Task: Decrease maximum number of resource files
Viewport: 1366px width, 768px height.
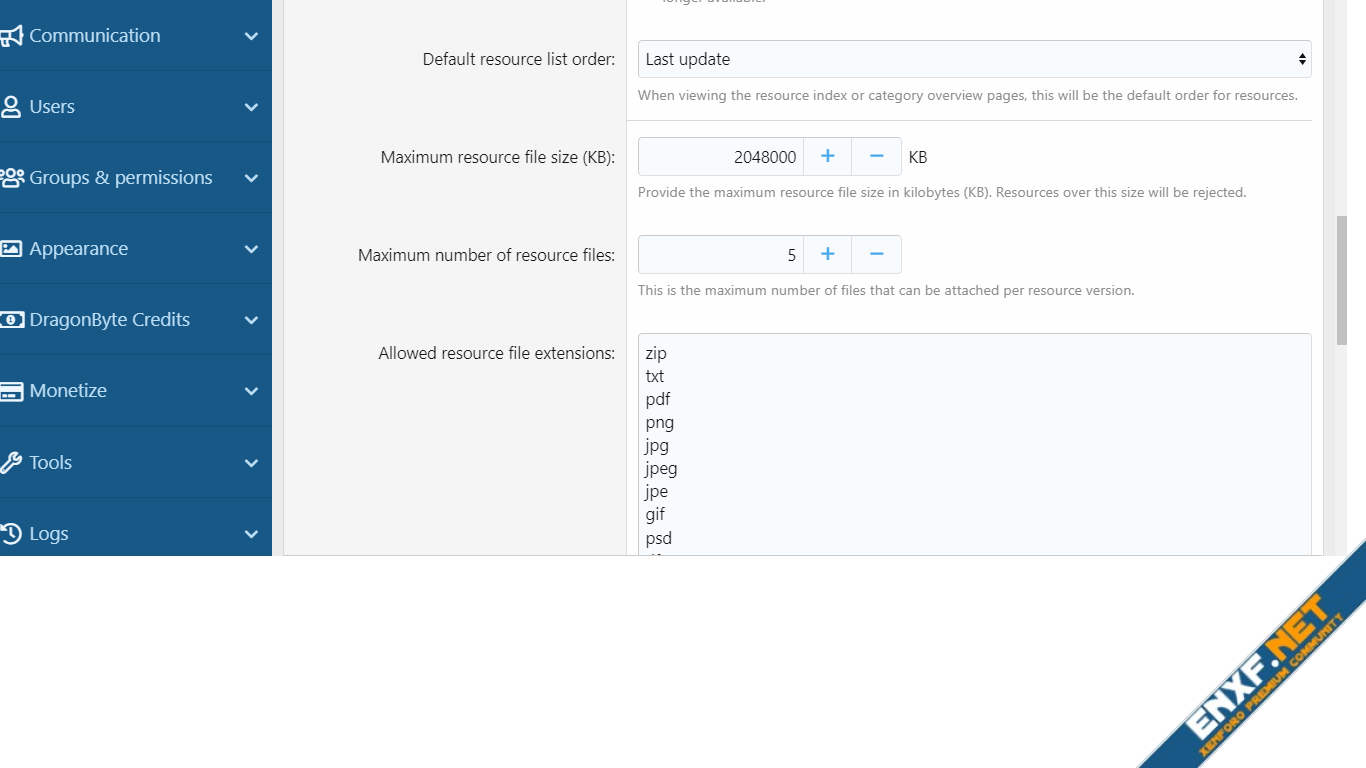Action: [876, 255]
